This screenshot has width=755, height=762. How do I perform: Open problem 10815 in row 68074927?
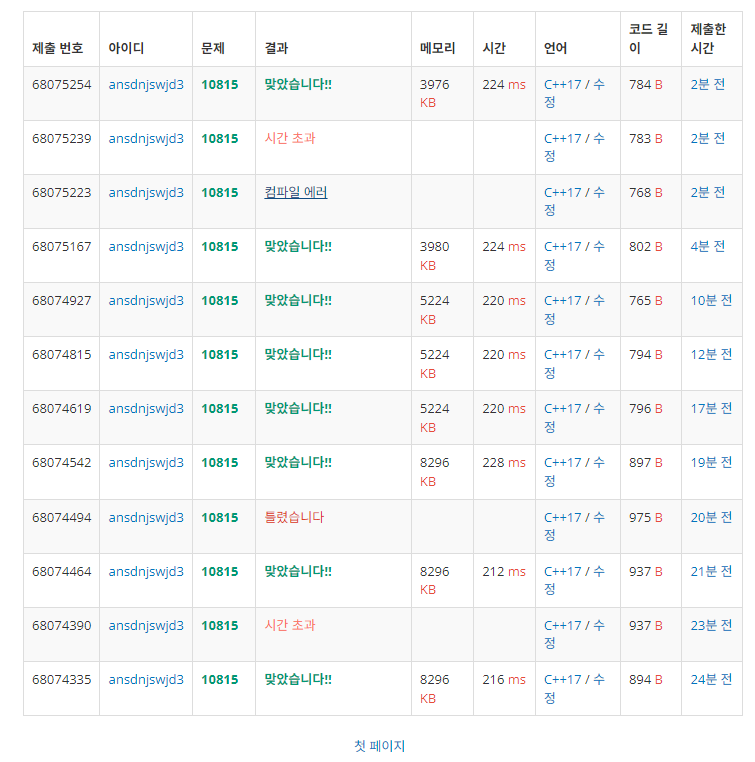pyautogui.click(x=220, y=300)
